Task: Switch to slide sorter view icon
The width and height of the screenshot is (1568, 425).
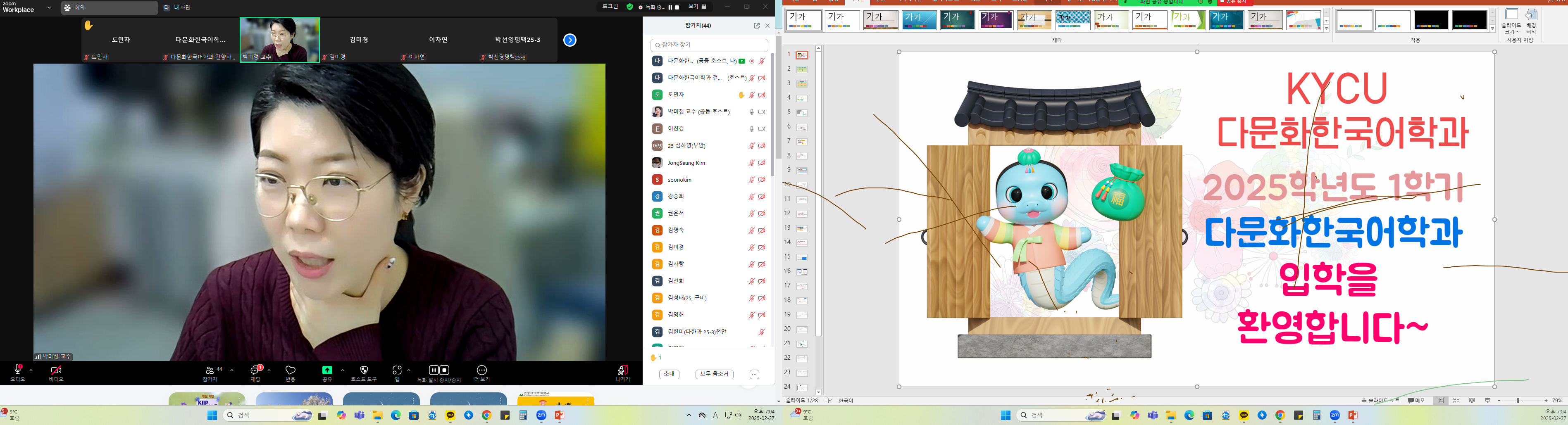Action: pos(1456,401)
